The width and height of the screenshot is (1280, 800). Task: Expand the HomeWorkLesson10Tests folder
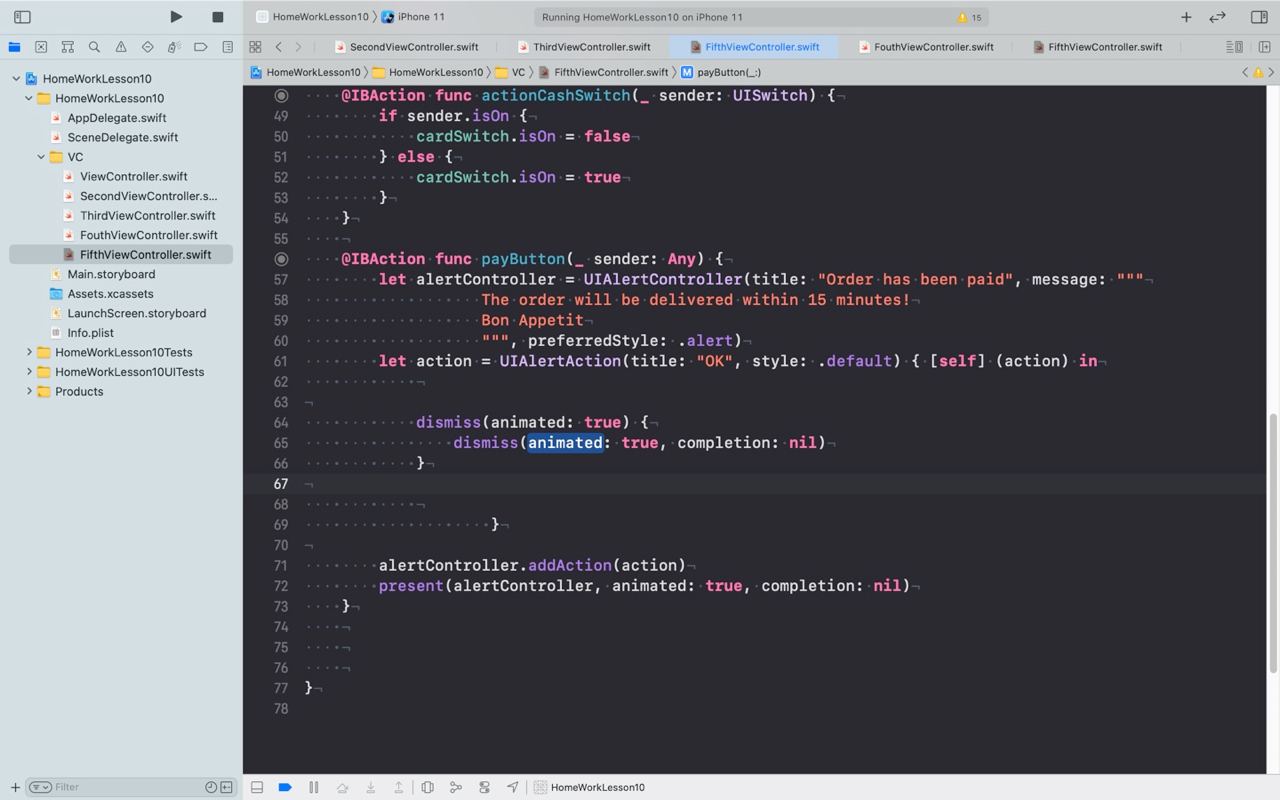coord(29,352)
